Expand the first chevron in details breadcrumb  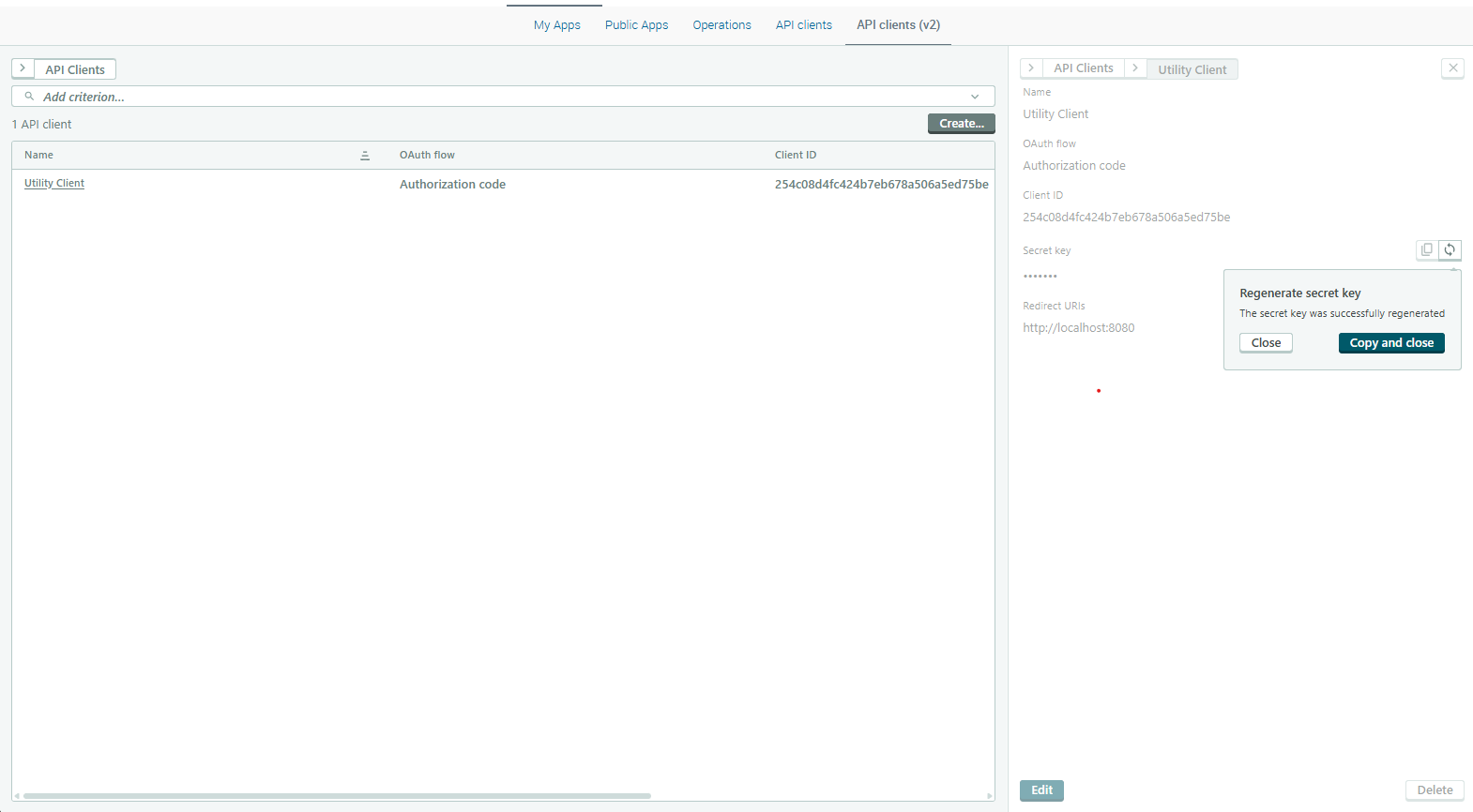(x=1031, y=68)
